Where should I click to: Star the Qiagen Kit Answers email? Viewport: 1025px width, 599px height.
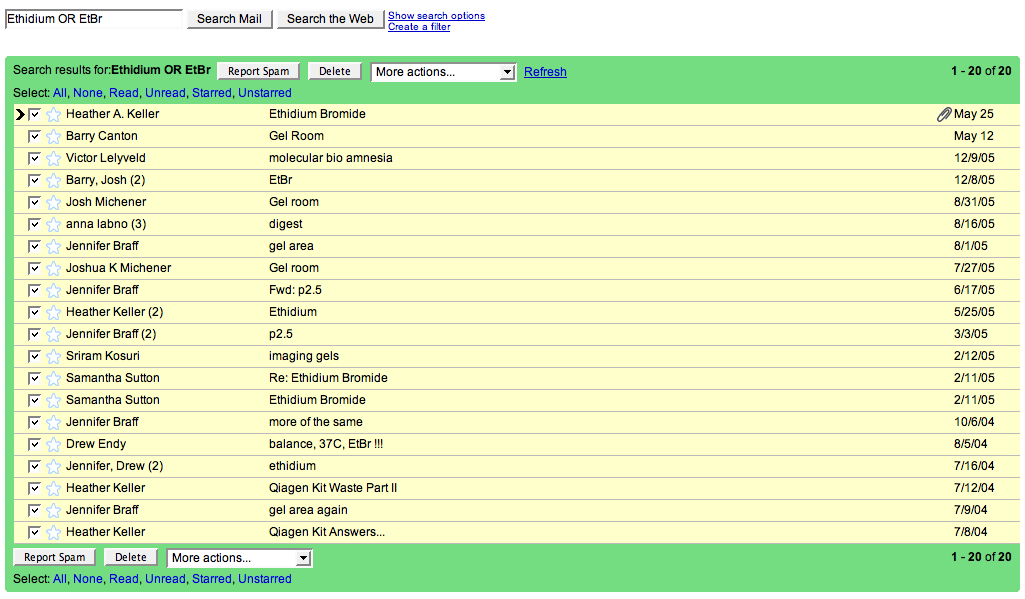click(x=53, y=532)
